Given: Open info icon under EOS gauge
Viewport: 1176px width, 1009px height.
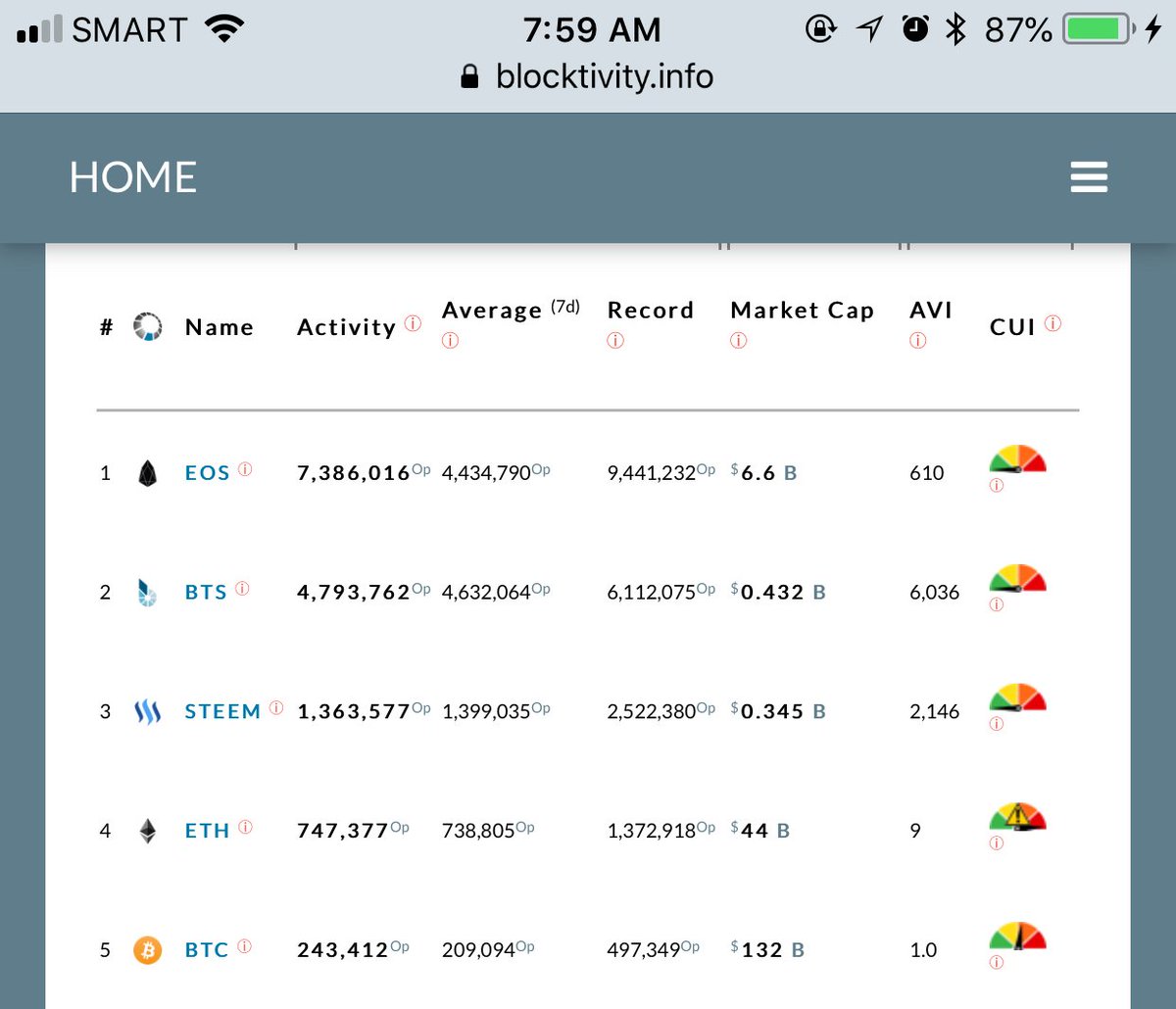Looking at the screenshot, I should click(997, 486).
